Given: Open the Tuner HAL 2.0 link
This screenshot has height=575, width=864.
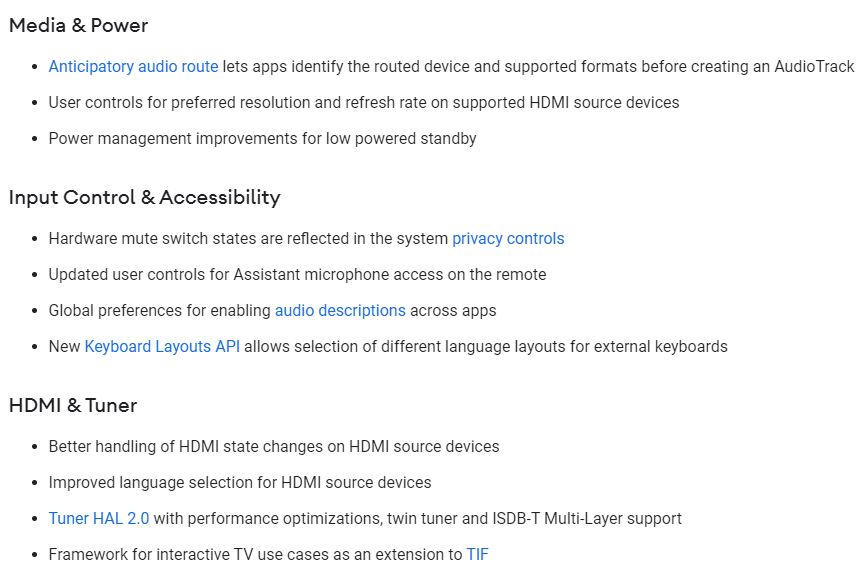Looking at the screenshot, I should pyautogui.click(x=99, y=518).
